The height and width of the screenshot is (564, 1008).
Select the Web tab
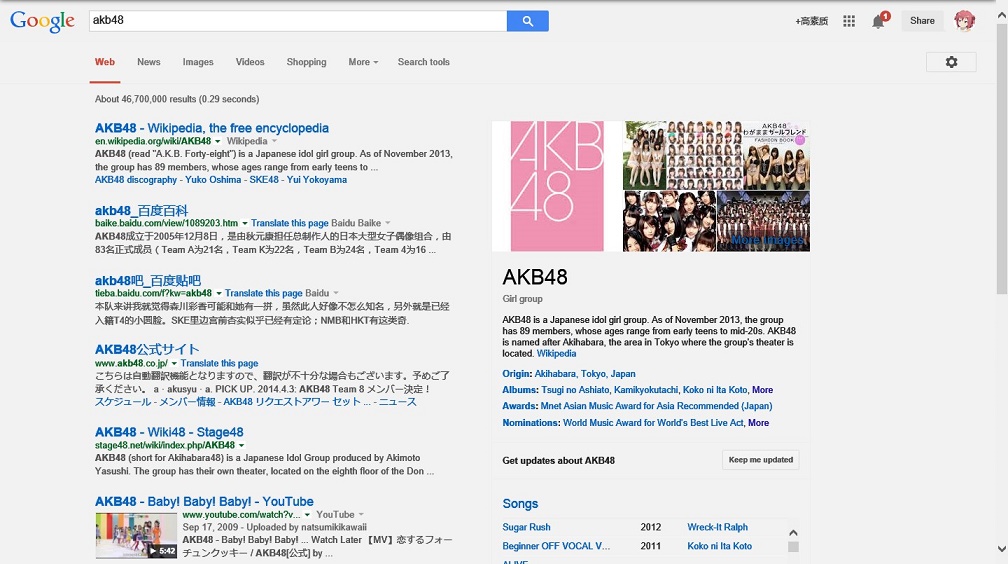(105, 62)
